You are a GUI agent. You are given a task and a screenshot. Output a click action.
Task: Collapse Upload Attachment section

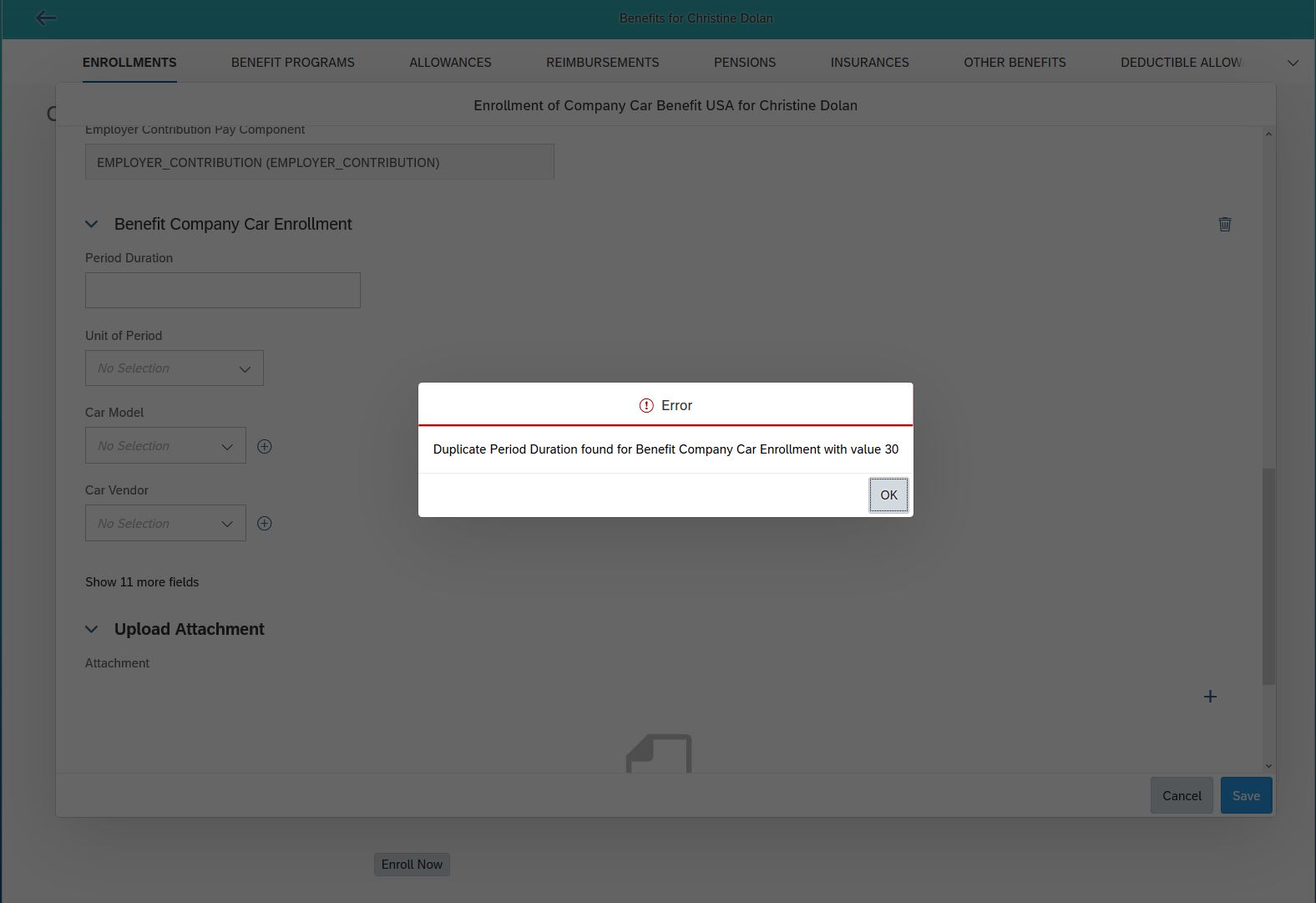click(92, 629)
